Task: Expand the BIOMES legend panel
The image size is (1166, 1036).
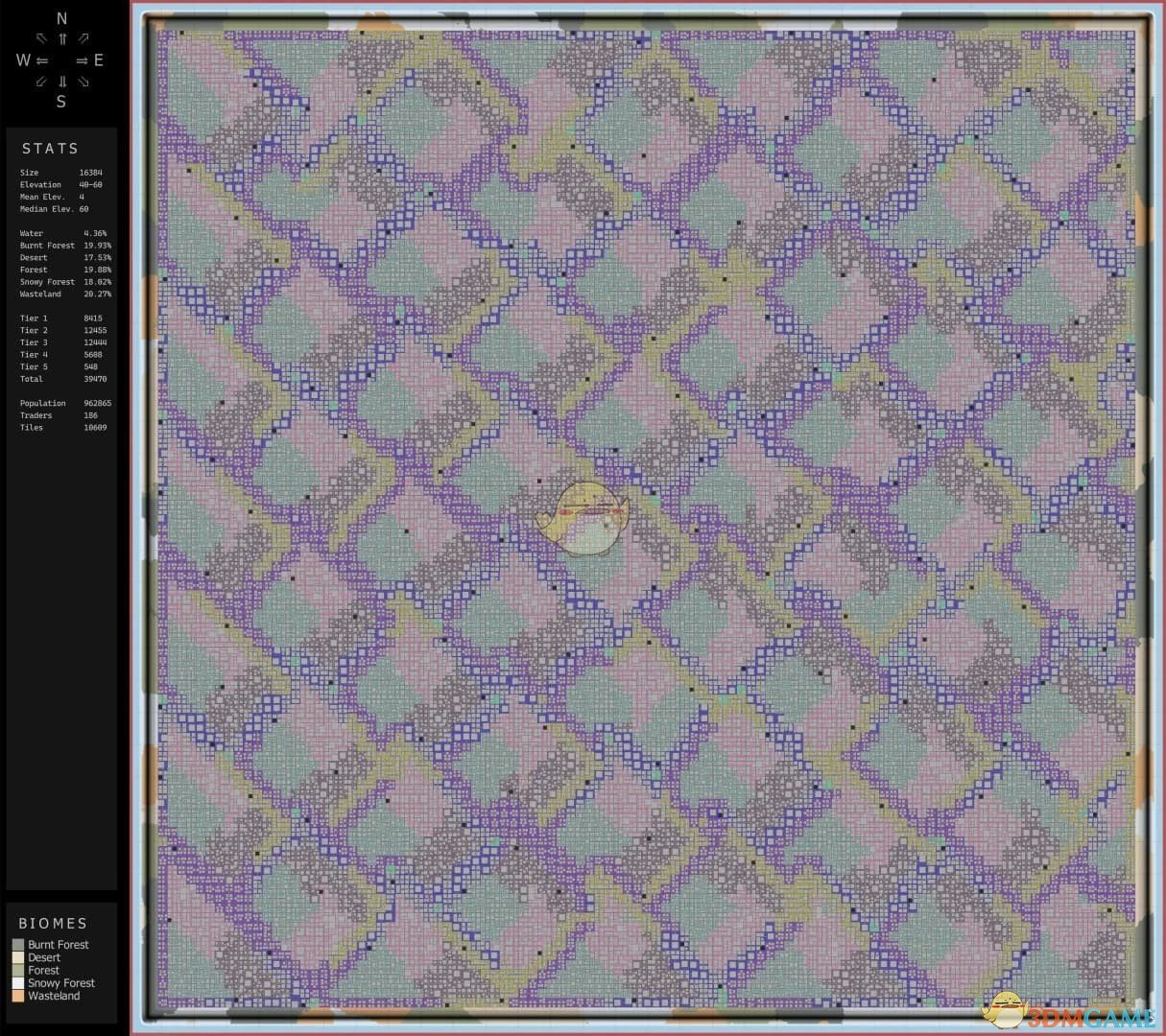Action: click(53, 923)
